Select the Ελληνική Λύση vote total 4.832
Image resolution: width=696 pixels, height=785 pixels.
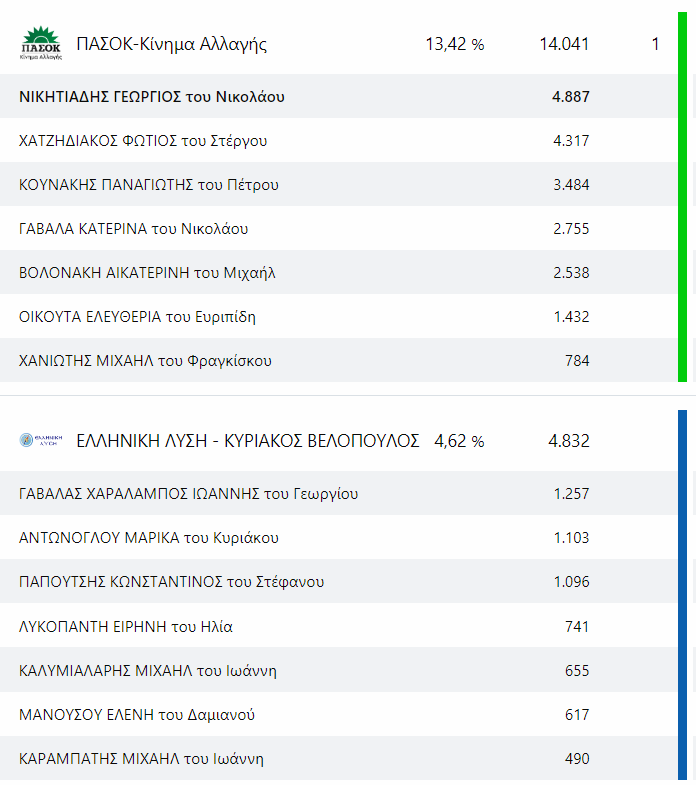(569, 441)
